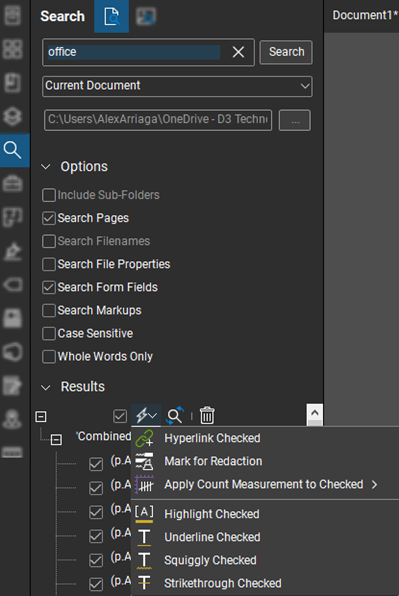Open the Signatures pen-nib panel icon

(13, 251)
